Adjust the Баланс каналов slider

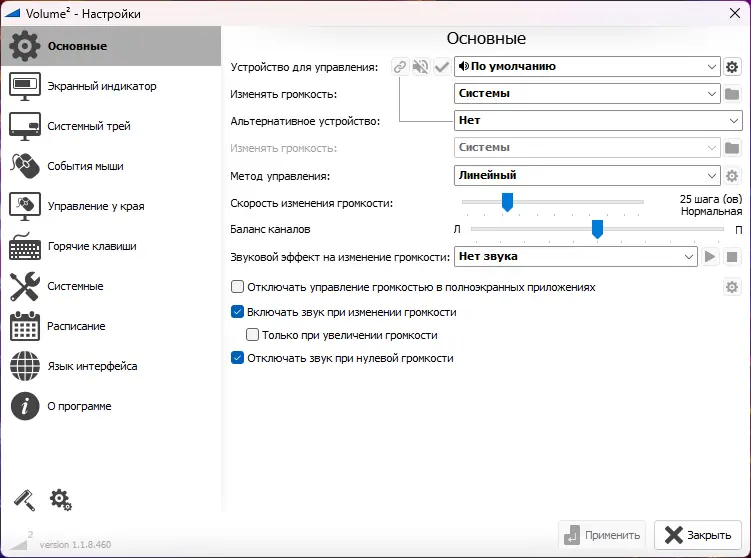pyautogui.click(x=597, y=230)
